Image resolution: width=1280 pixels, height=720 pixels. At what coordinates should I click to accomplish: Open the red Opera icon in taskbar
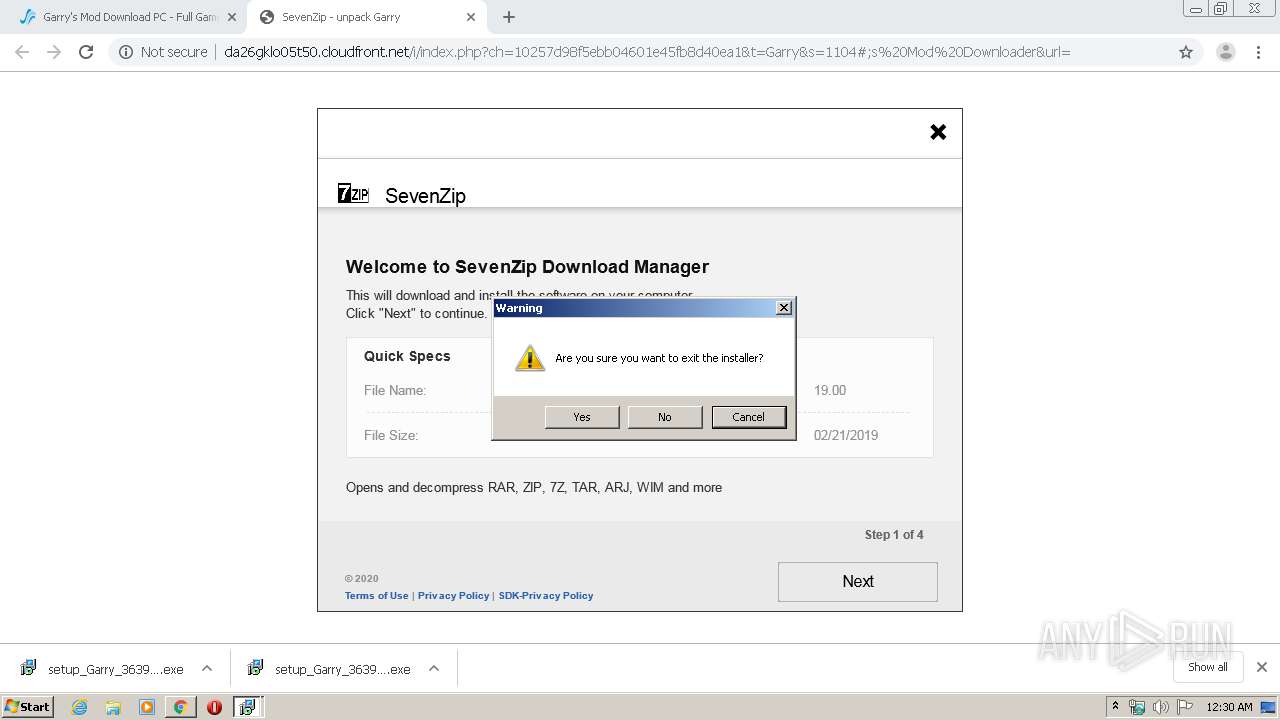click(x=214, y=707)
